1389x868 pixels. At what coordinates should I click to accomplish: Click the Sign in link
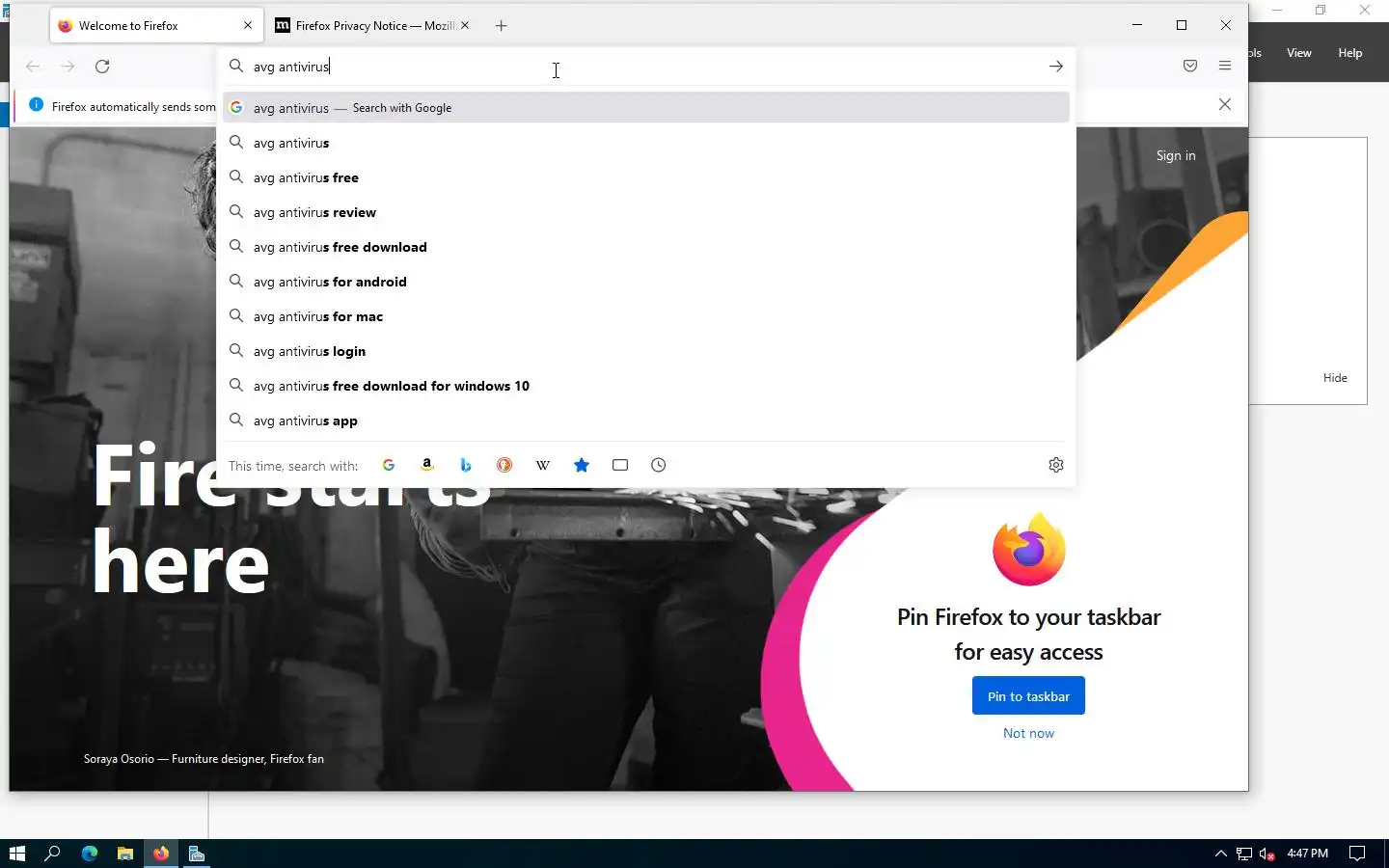[x=1176, y=155]
